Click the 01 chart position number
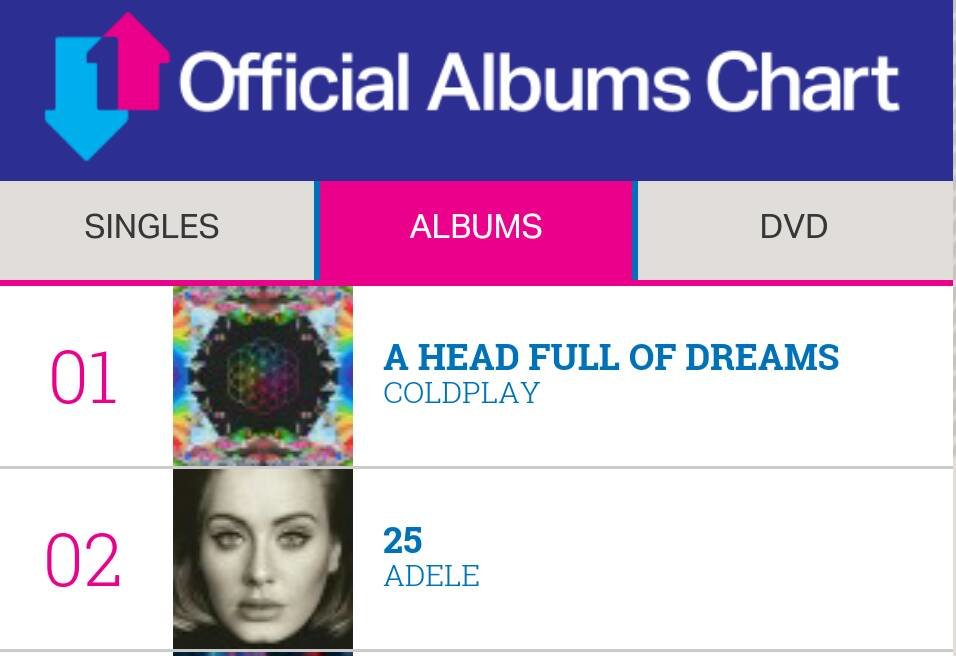Image resolution: width=956 pixels, height=656 pixels. point(83,377)
